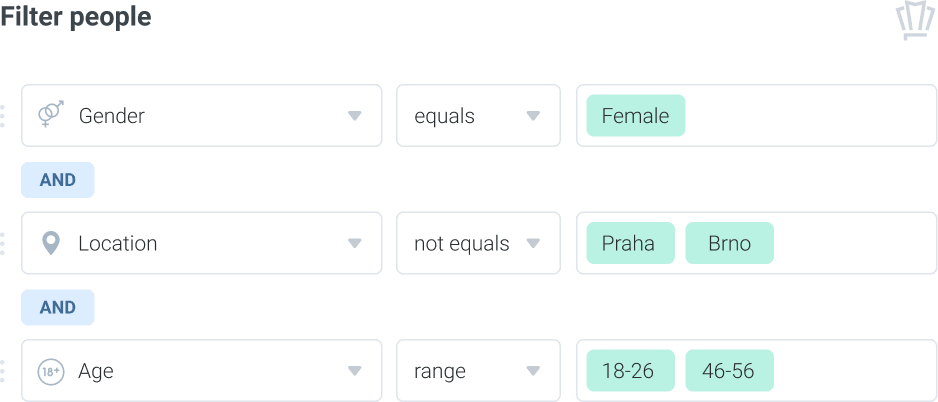The width and height of the screenshot is (938, 402).
Task: Open the Gender attribute dropdown
Action: [202, 115]
